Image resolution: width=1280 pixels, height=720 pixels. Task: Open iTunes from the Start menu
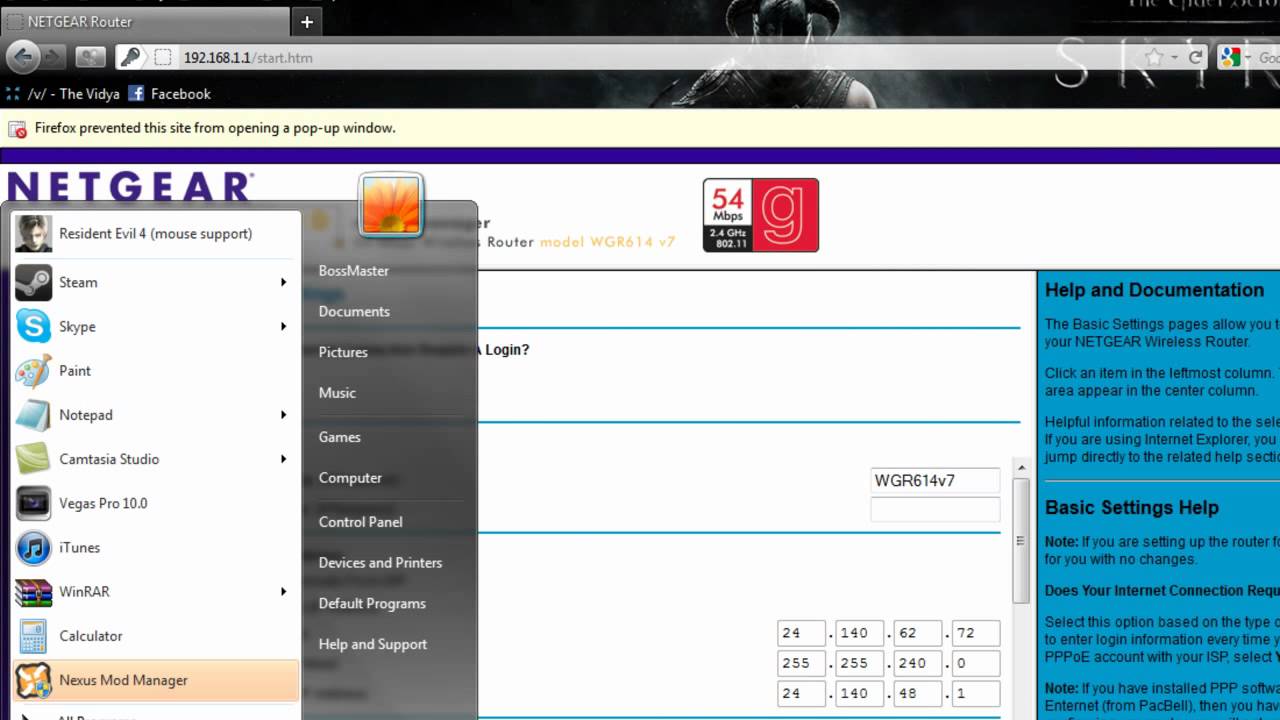click(x=155, y=547)
